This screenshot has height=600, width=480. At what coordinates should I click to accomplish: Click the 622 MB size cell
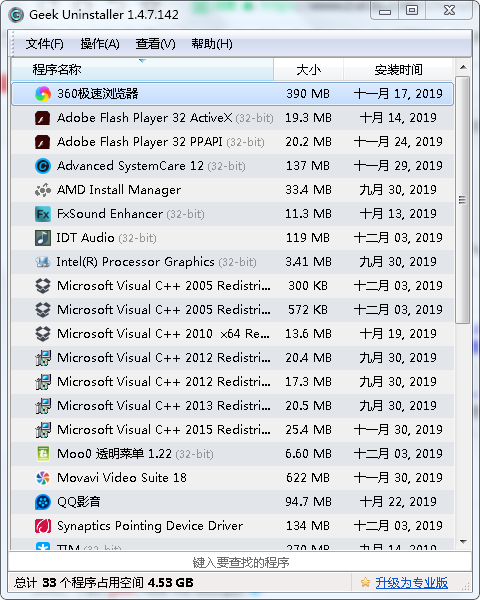point(308,478)
